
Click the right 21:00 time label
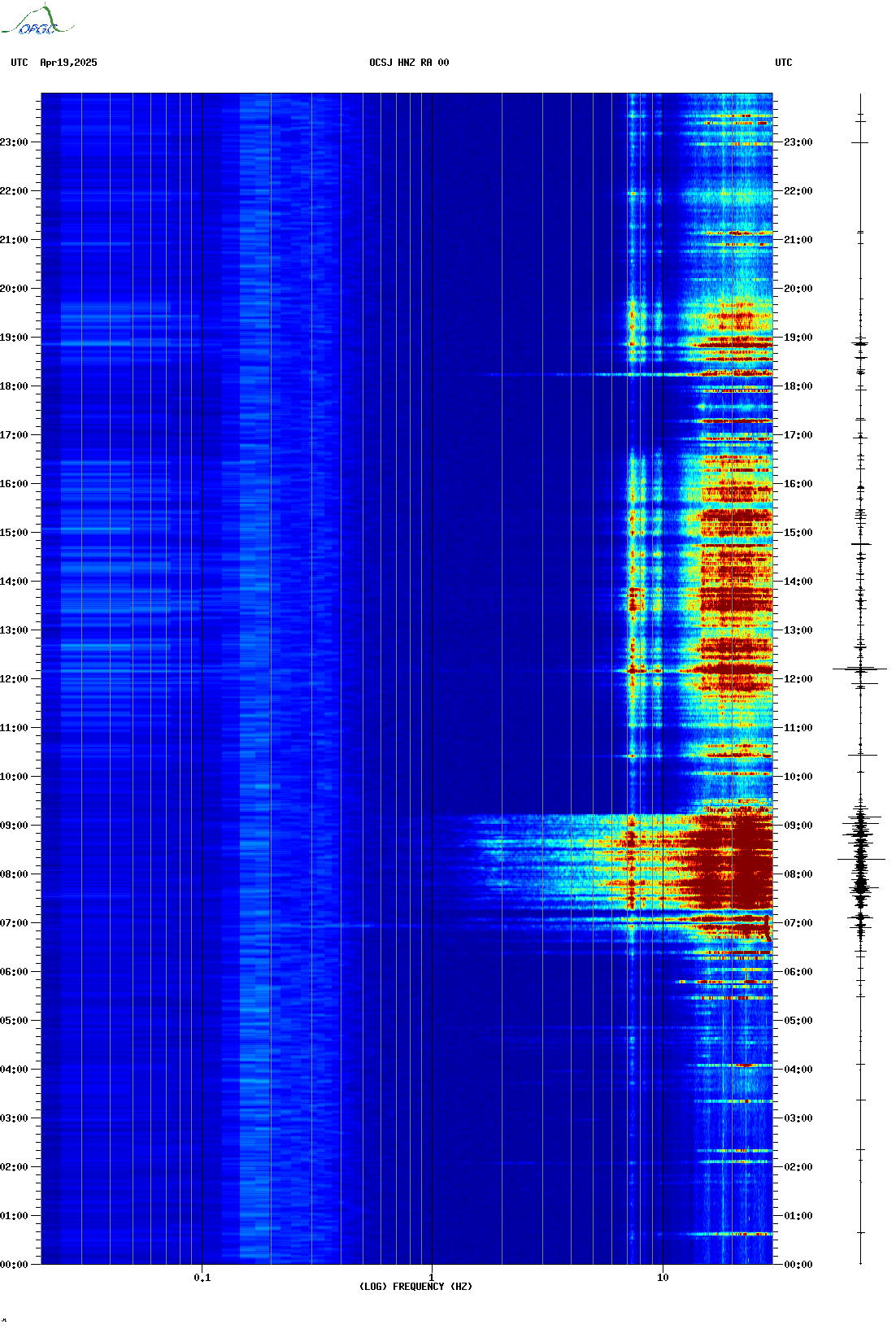click(798, 240)
